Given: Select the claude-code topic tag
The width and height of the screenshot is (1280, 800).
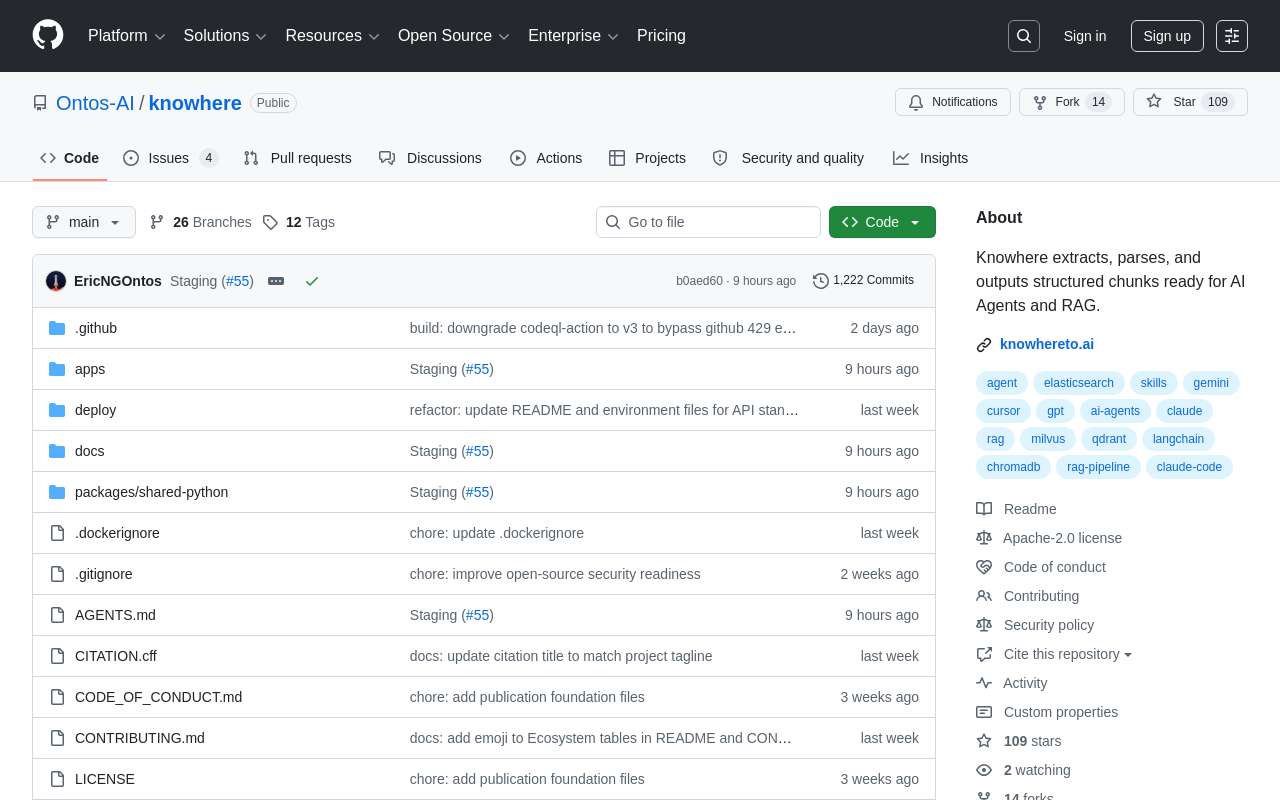Looking at the screenshot, I should pos(1189,467).
